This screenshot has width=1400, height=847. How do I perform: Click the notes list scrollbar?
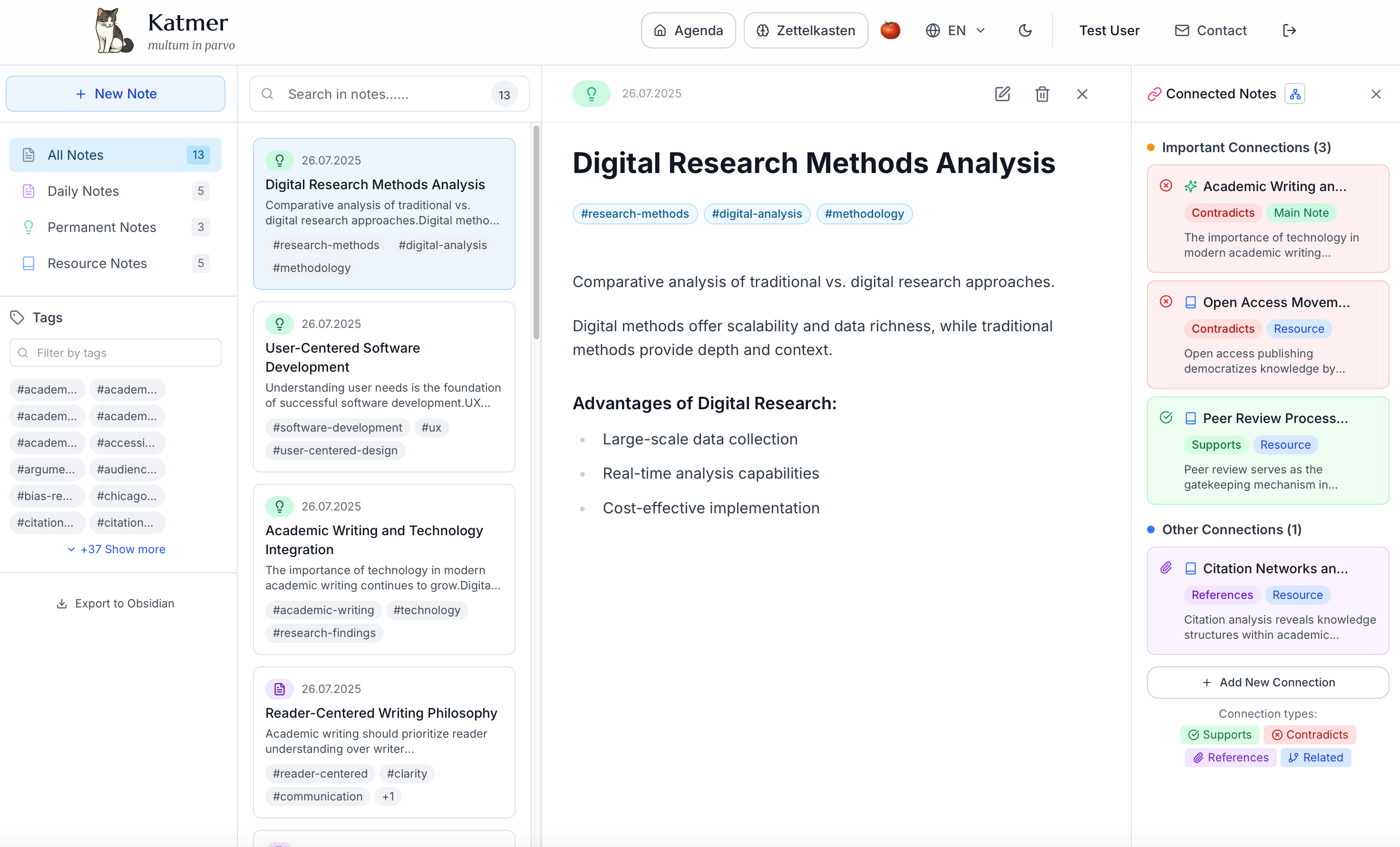coord(536,233)
